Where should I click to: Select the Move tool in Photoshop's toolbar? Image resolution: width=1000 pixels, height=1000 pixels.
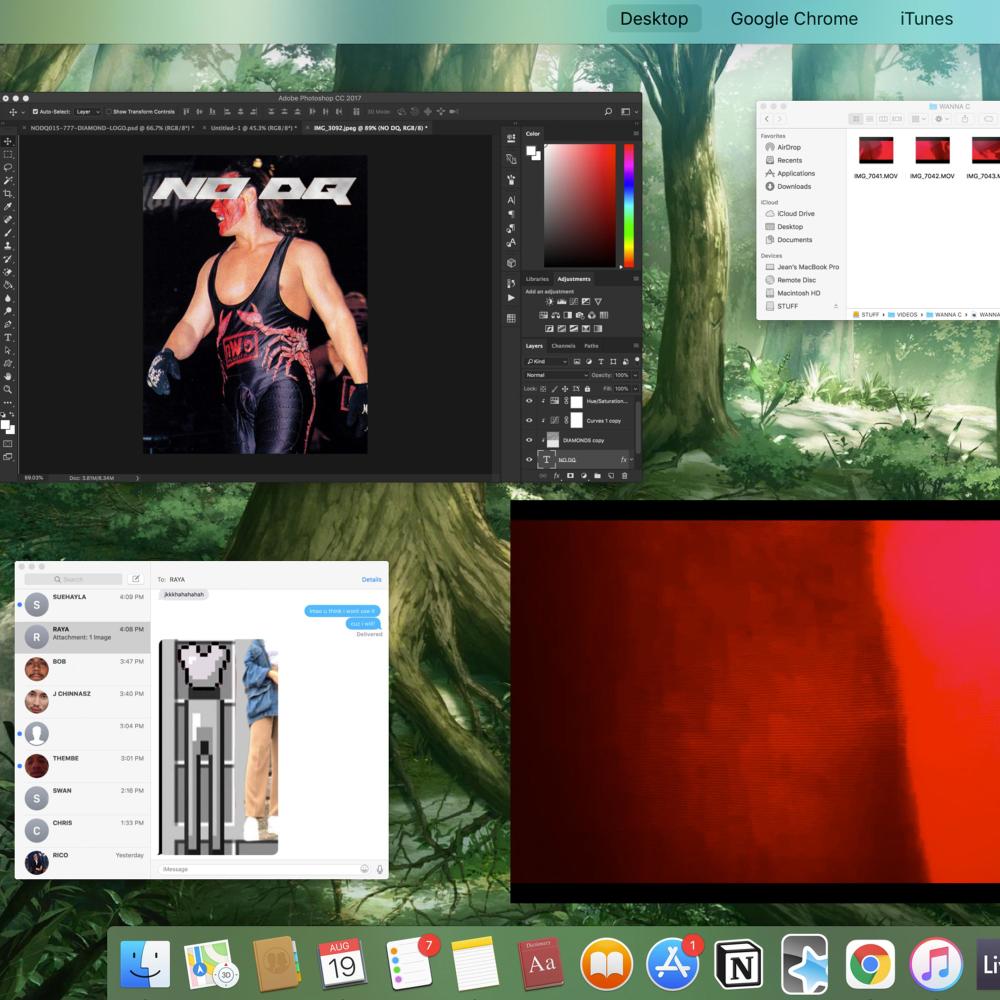[x=8, y=141]
